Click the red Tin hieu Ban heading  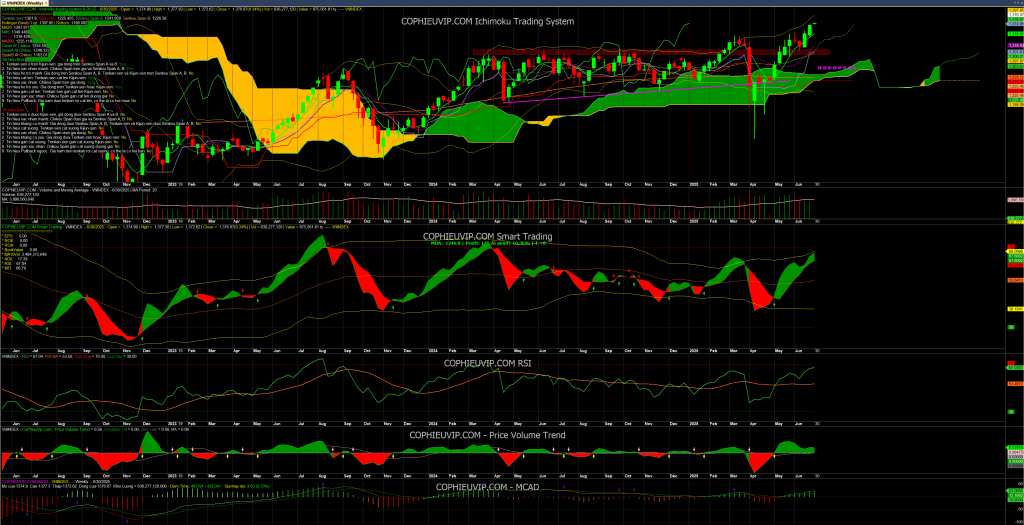pos(12,110)
